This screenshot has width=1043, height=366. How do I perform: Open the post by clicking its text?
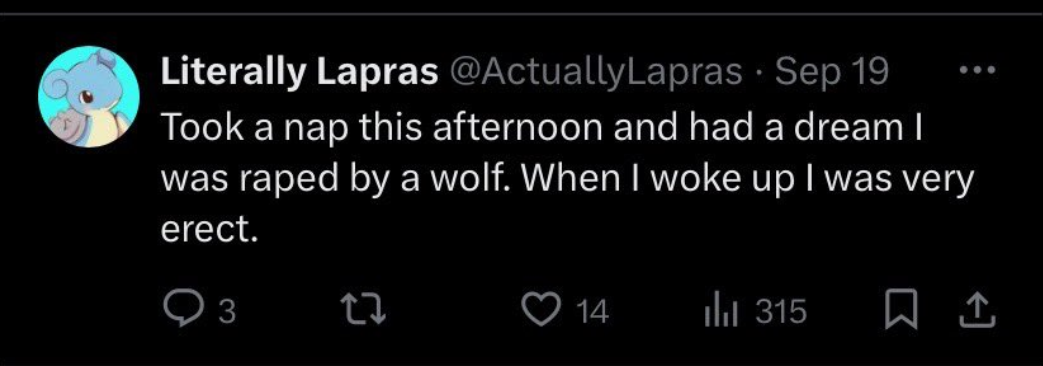point(567,178)
